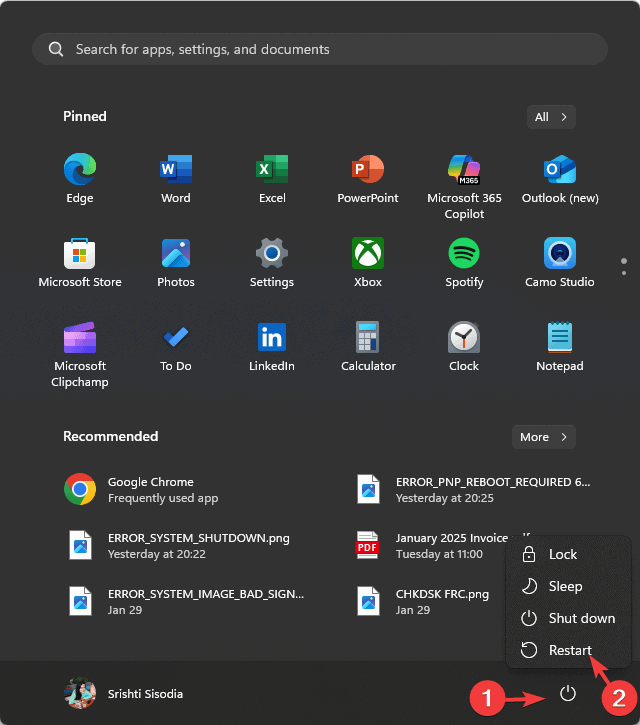
Task: Open Outlook (new) app
Action: pos(560,178)
